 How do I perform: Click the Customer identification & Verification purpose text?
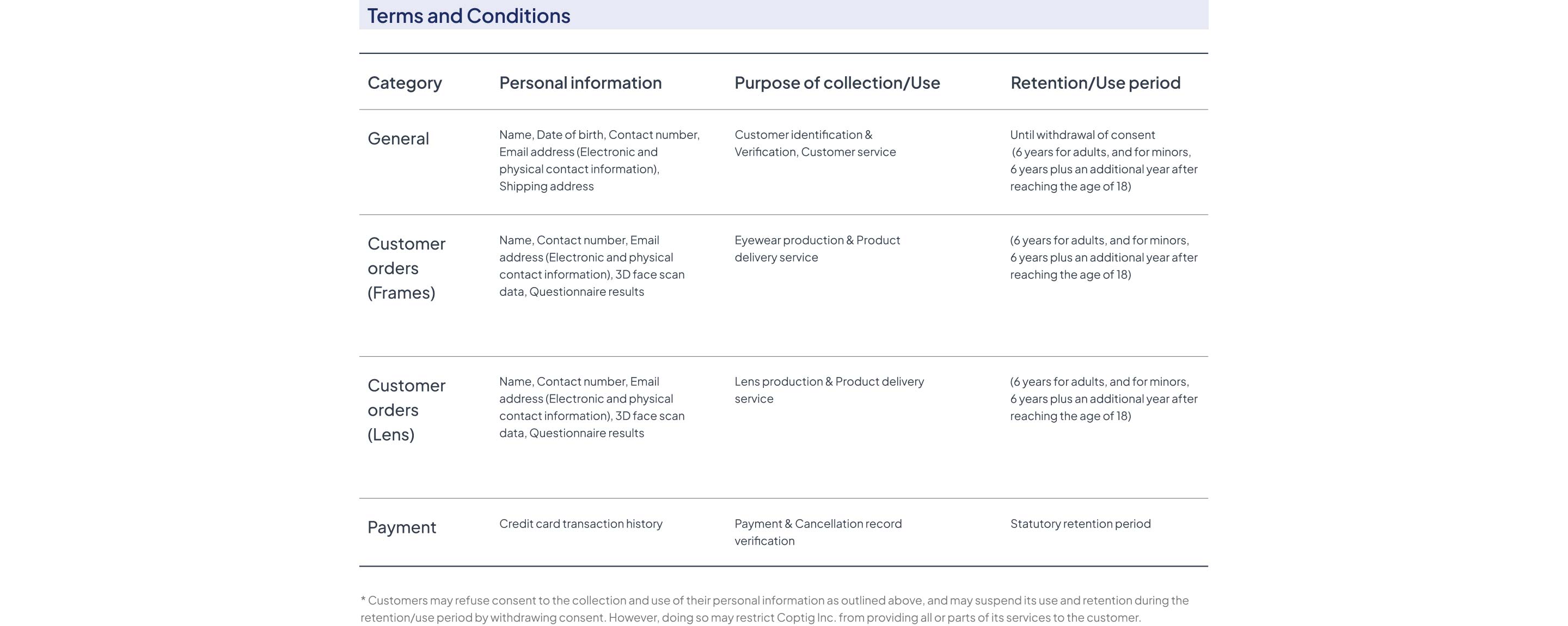pos(814,143)
